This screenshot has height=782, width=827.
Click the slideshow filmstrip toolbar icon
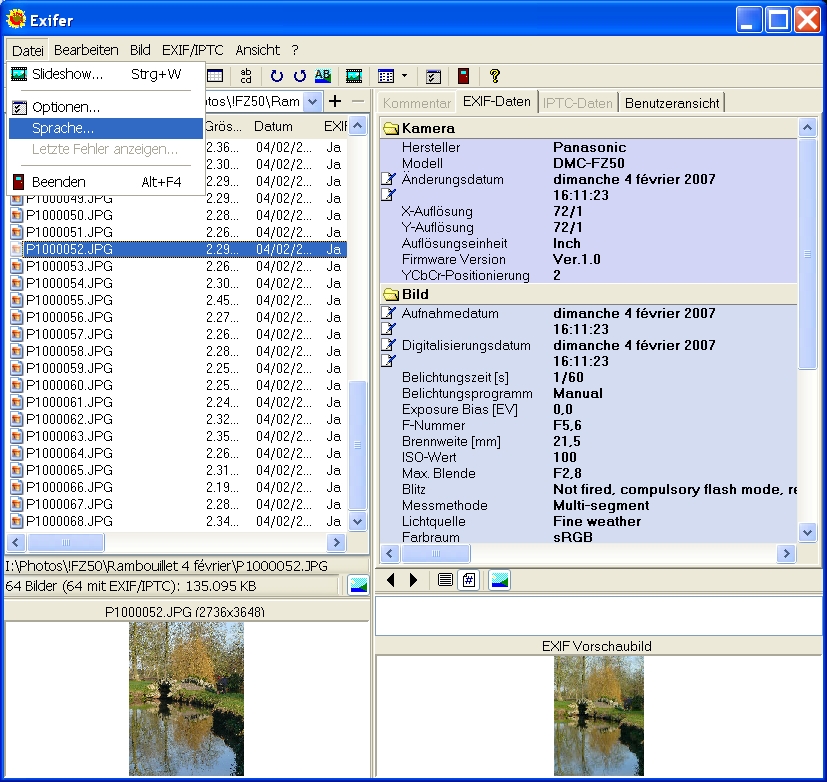tap(354, 76)
